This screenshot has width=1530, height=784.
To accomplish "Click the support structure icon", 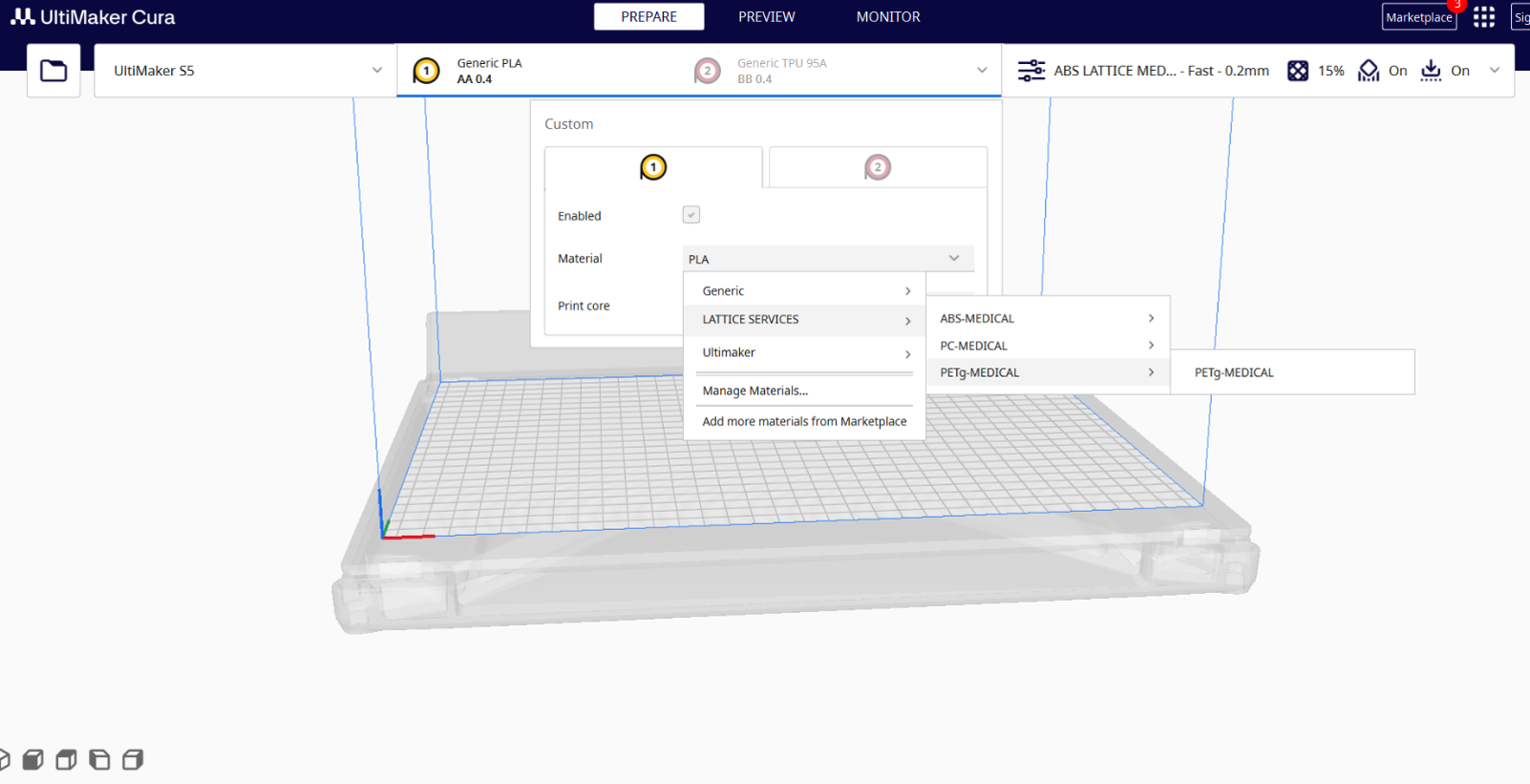I will [1369, 71].
